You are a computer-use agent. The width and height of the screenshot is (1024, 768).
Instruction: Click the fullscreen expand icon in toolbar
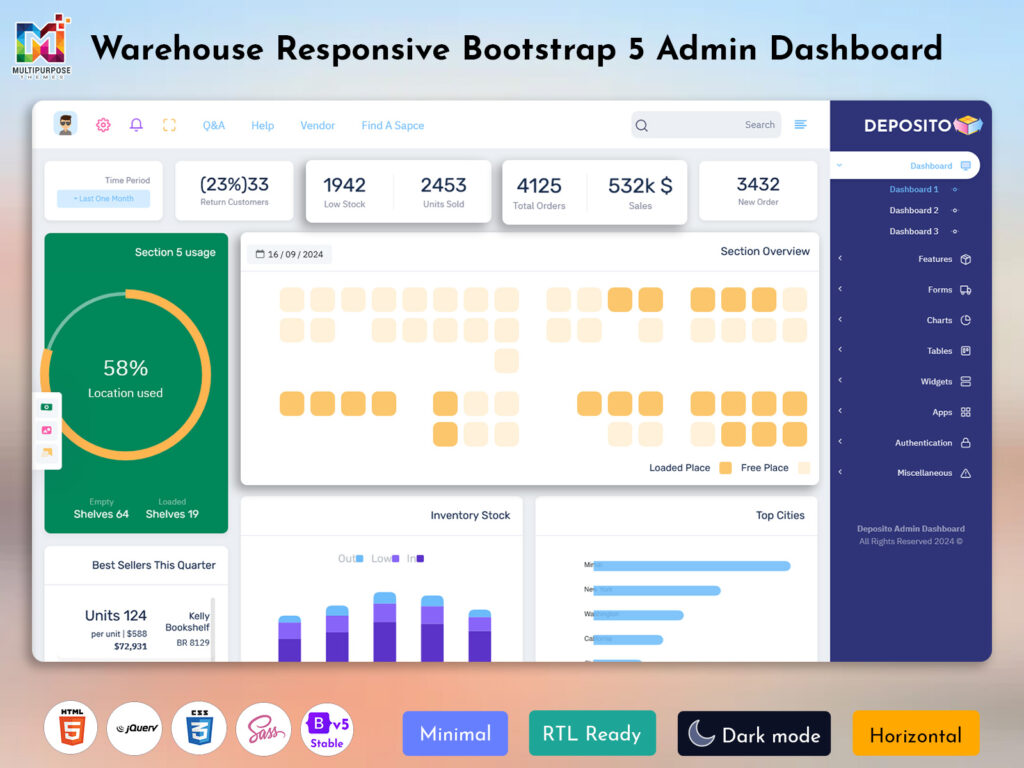point(170,124)
